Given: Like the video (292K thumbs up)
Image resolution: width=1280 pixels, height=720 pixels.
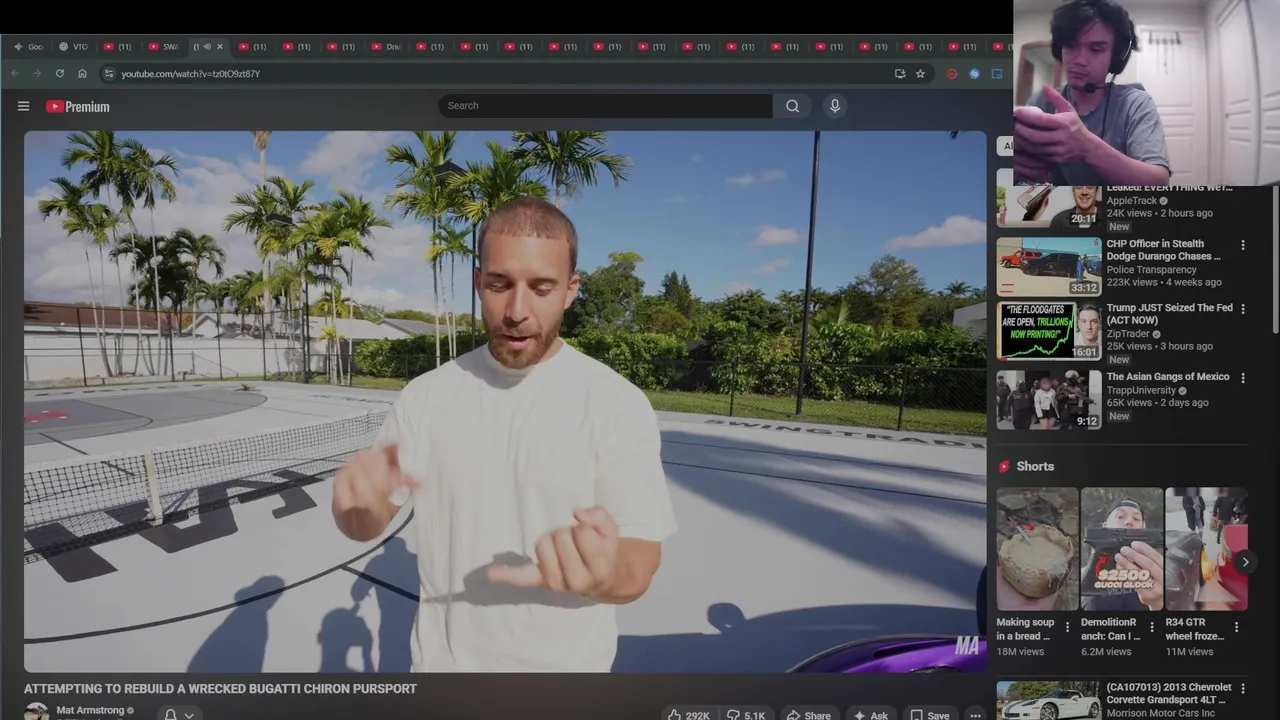Looking at the screenshot, I should pos(688,715).
